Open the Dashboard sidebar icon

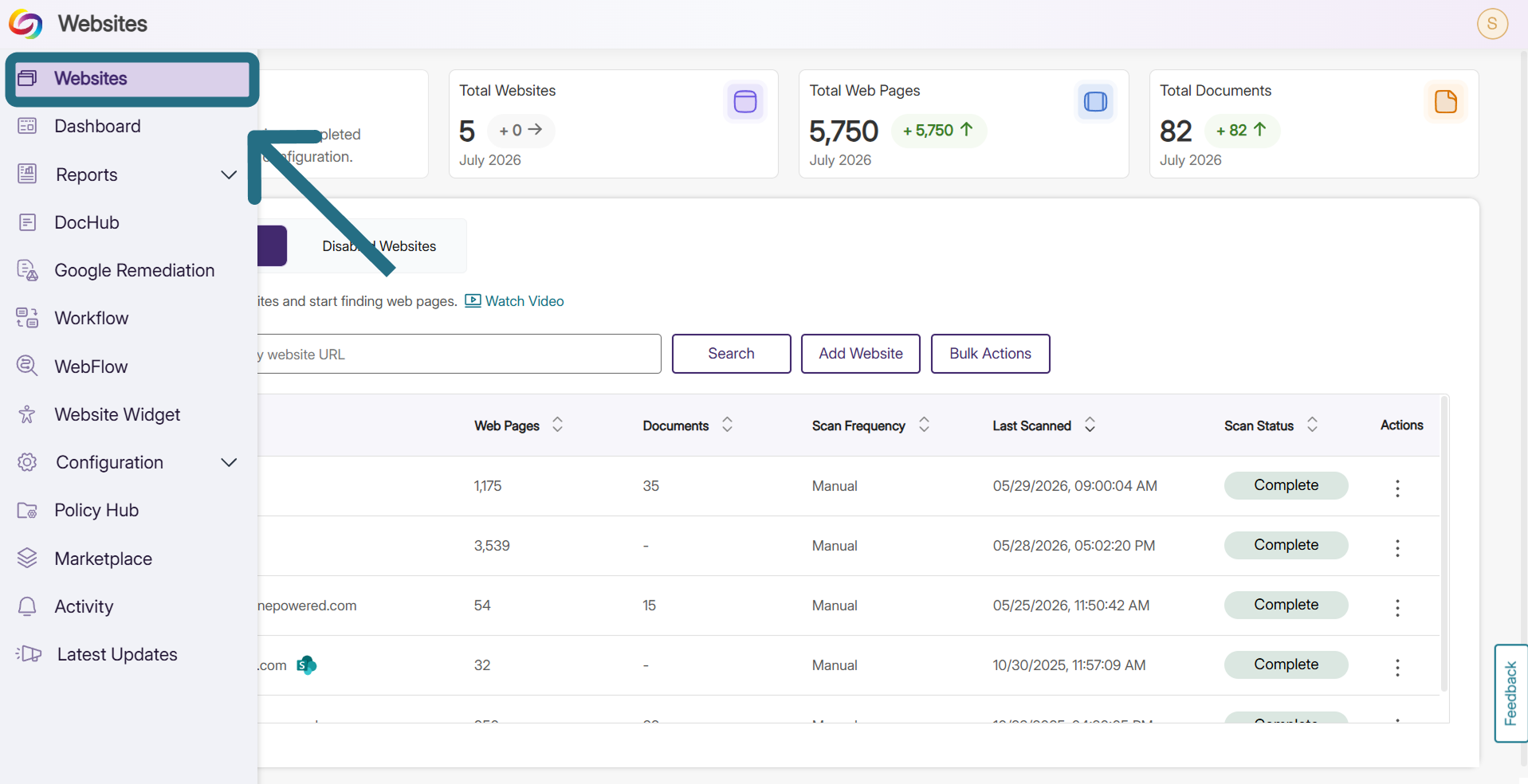(x=27, y=126)
